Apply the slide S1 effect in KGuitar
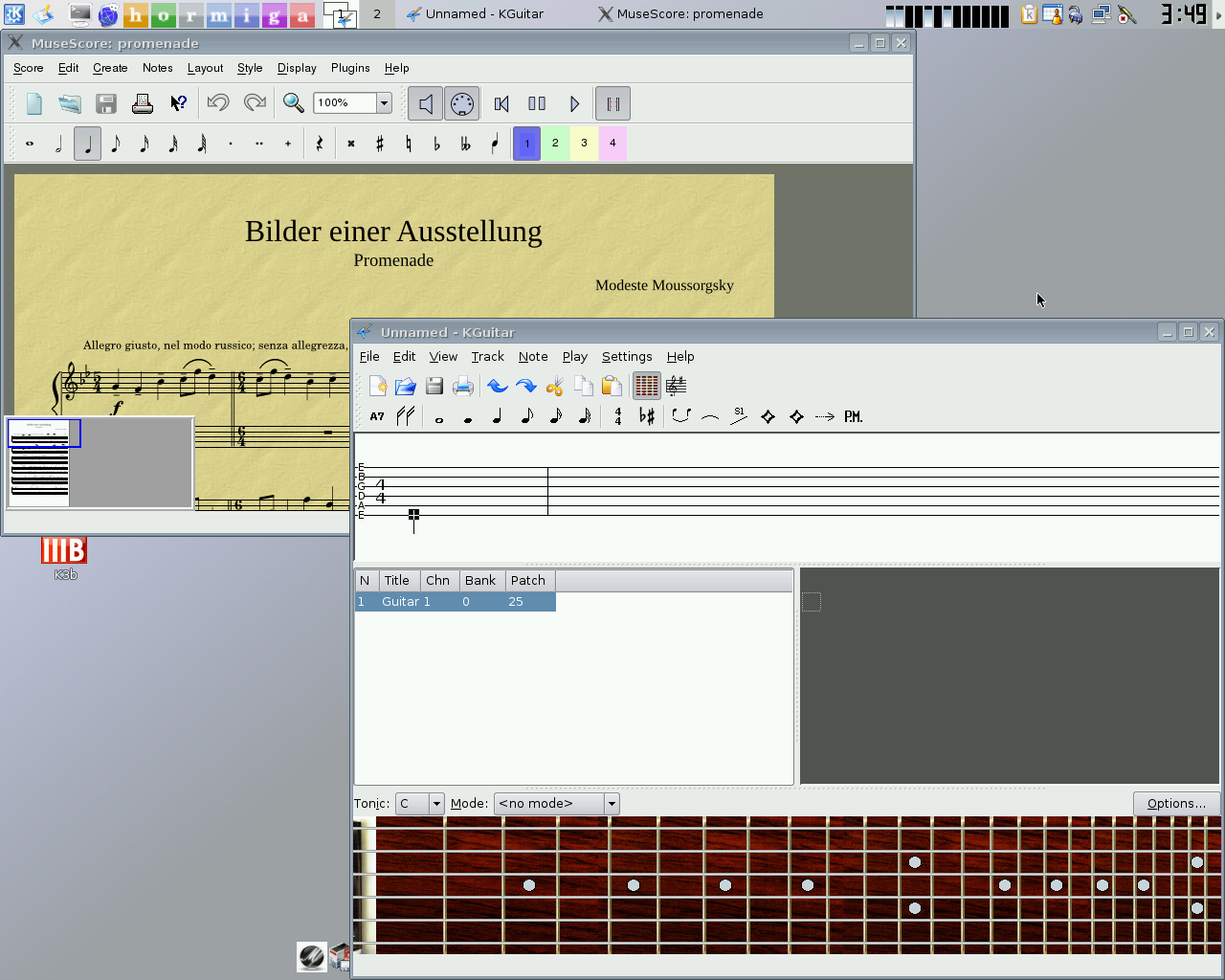The image size is (1225, 980). 739,416
